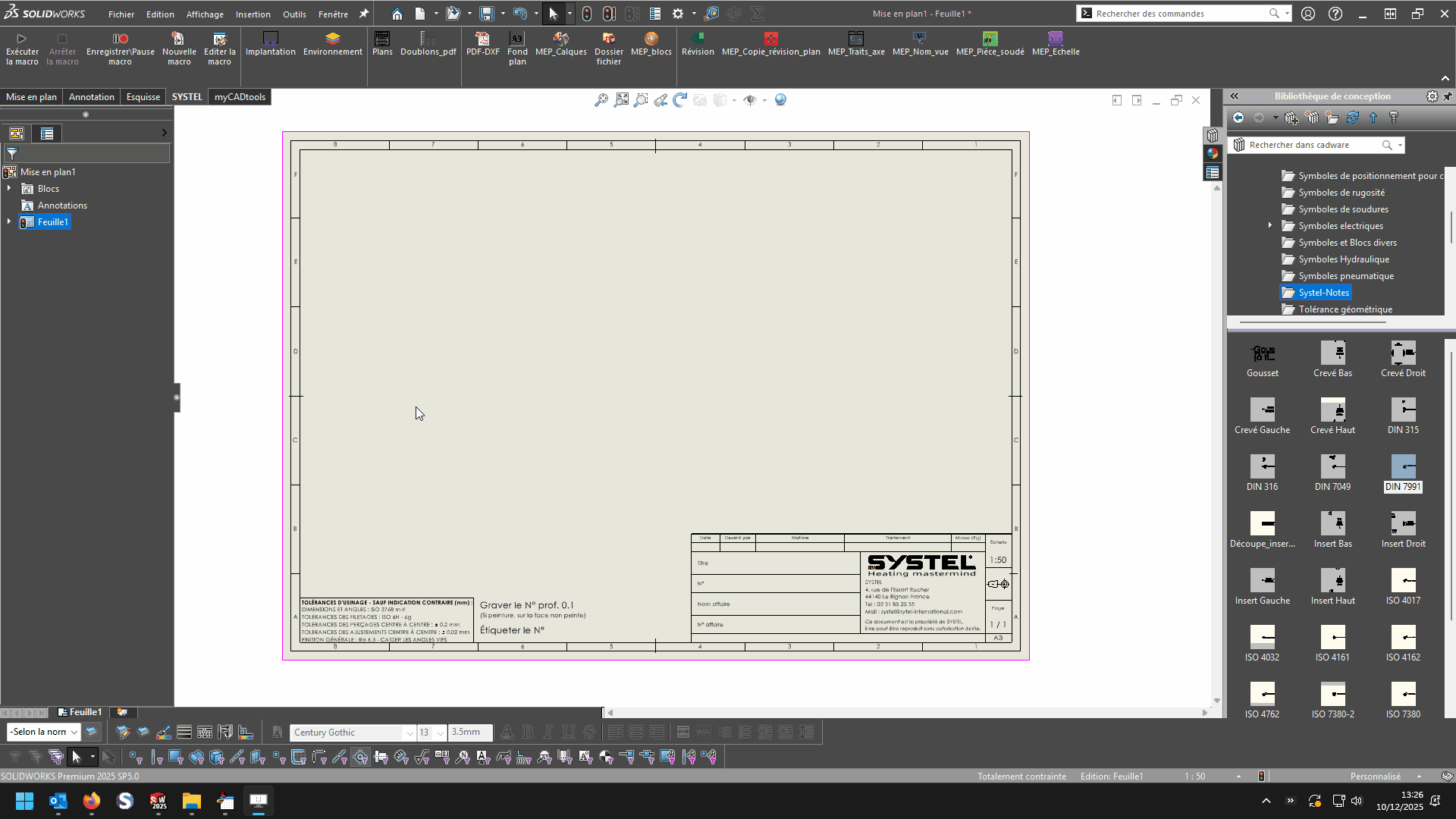Open the Century Gothic font dropdown

(409, 733)
